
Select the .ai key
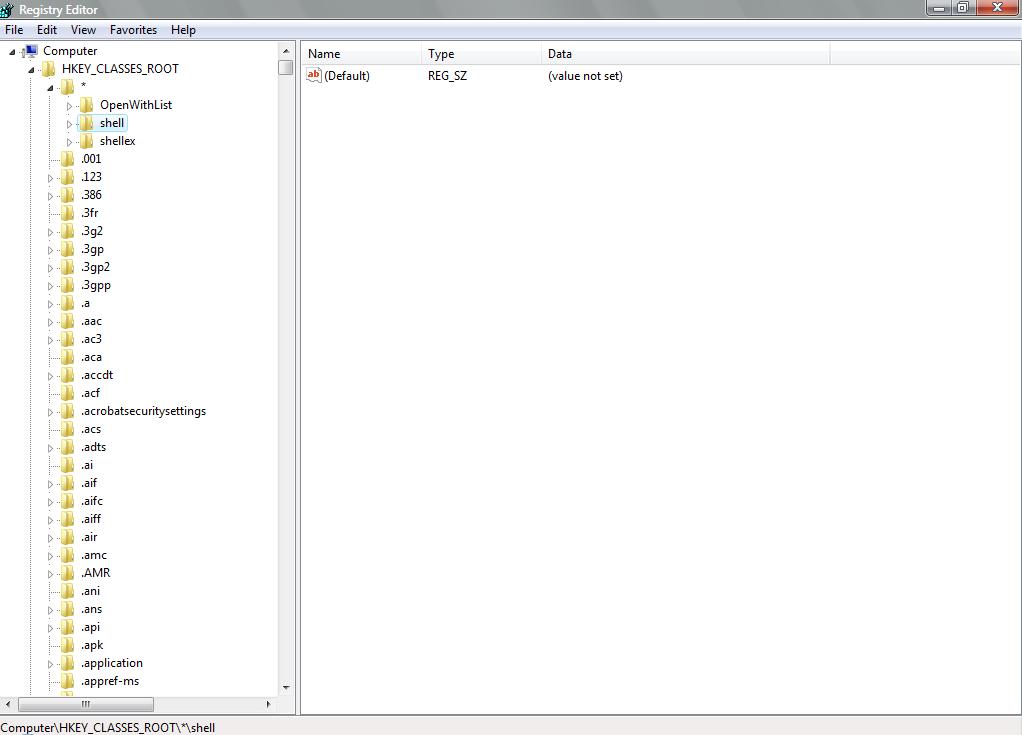(x=87, y=465)
